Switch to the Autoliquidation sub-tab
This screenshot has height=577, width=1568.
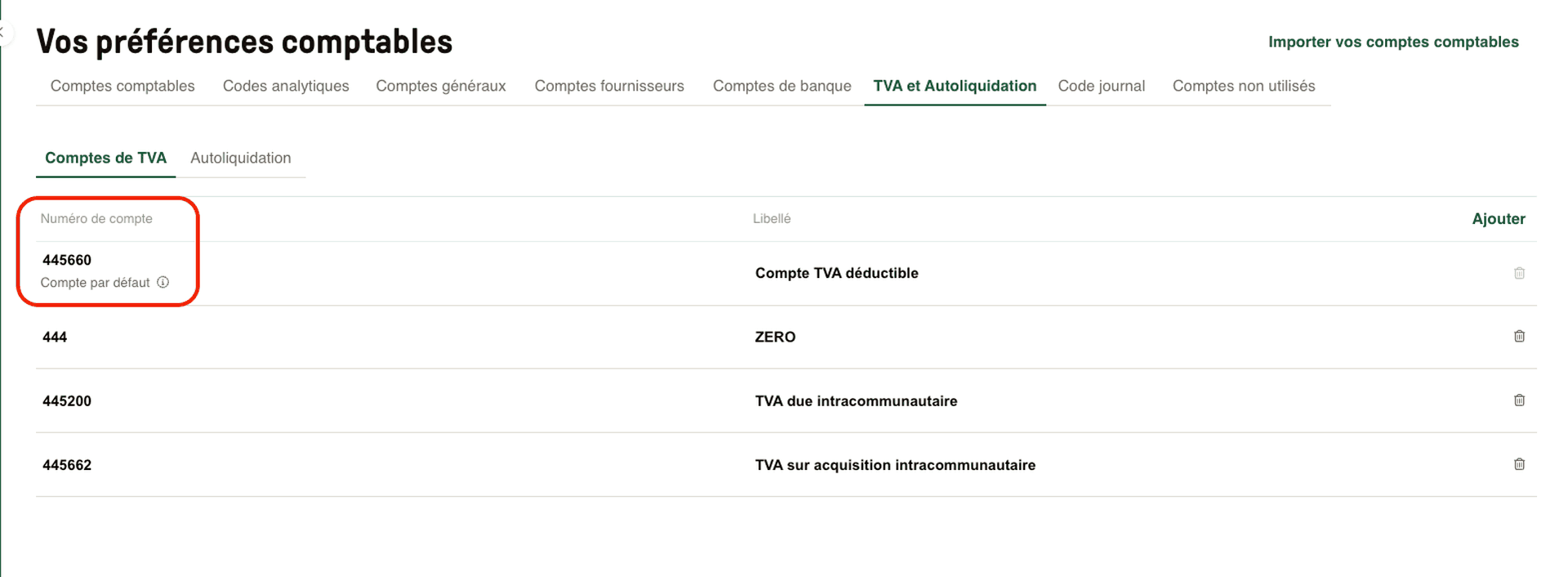[x=240, y=158]
